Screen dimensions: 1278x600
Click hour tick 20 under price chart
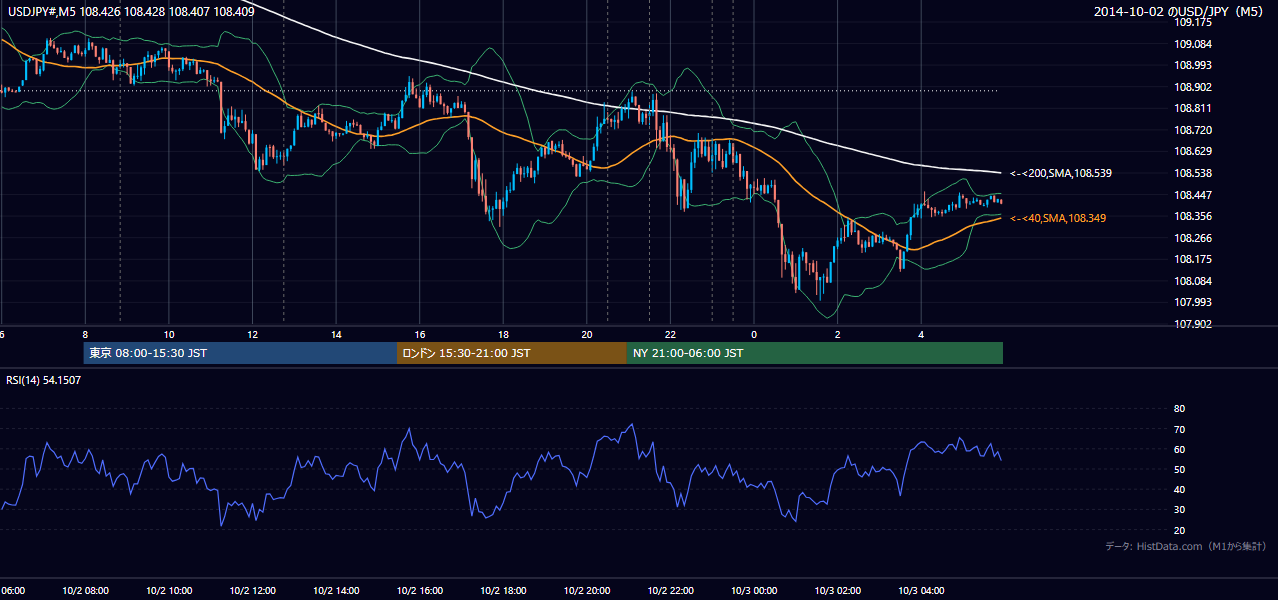click(587, 334)
